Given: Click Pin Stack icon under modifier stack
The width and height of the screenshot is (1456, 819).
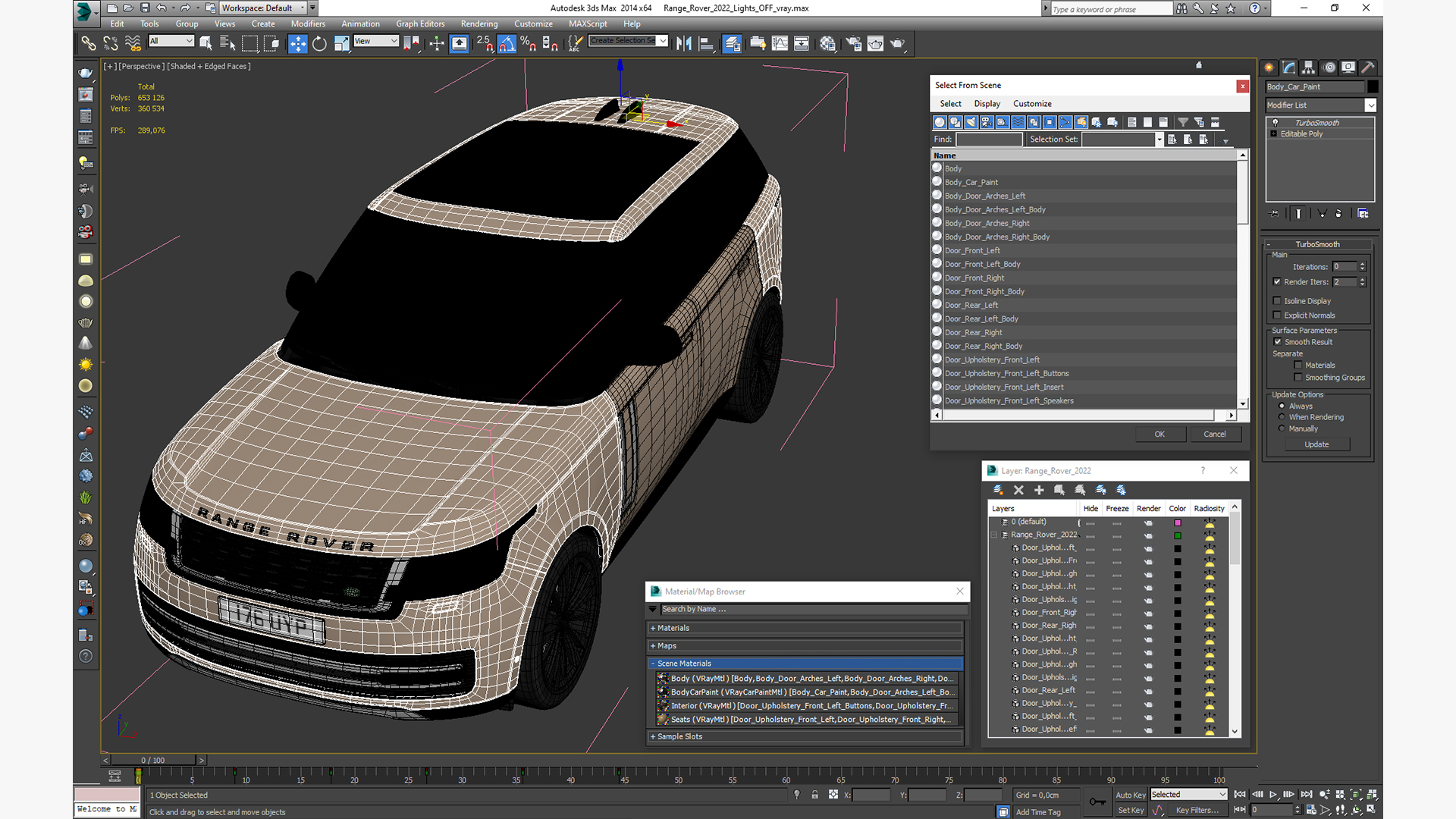Looking at the screenshot, I should 1274,214.
